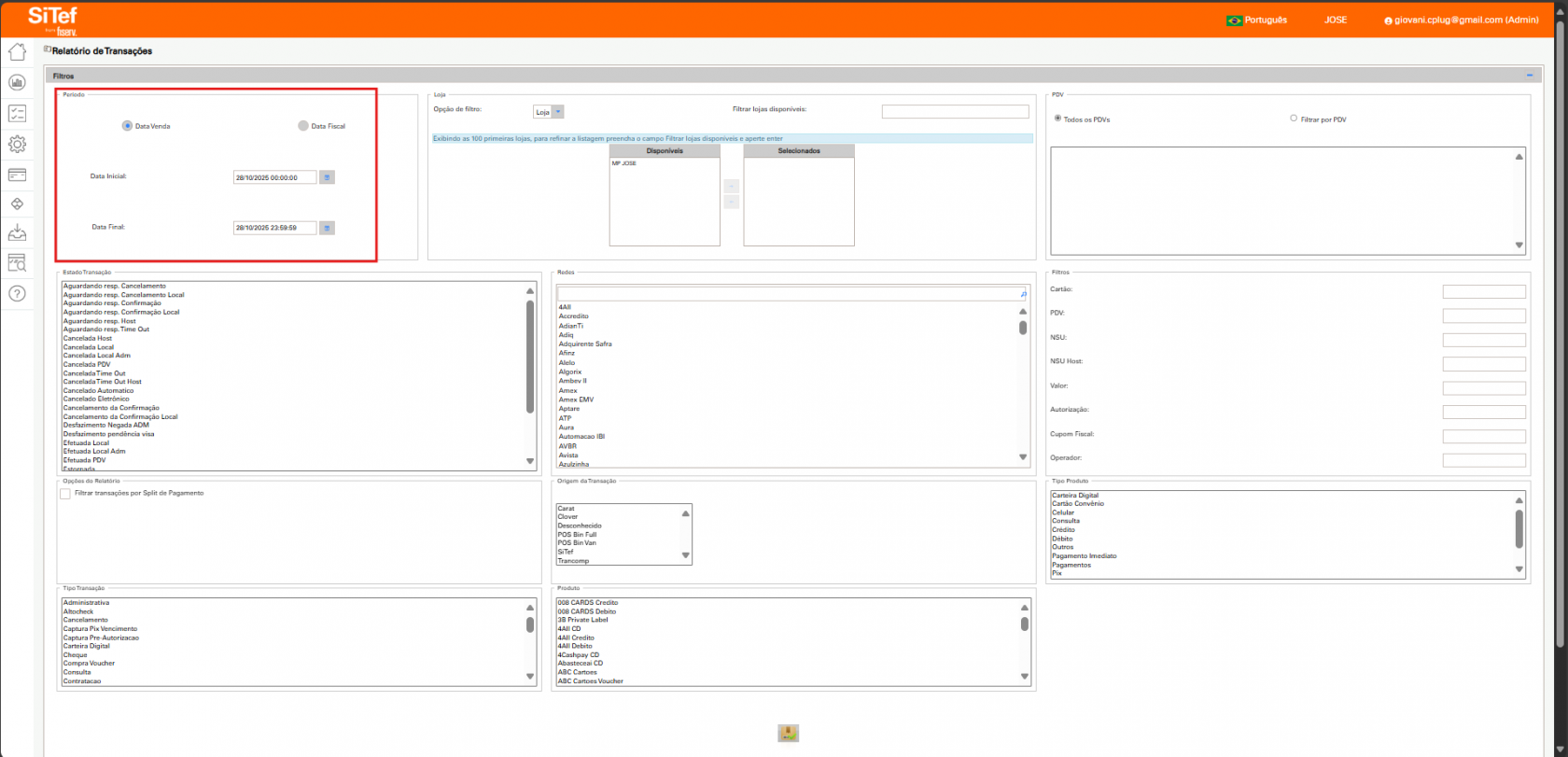
Task: Click the help question mark icon
Action: (17, 294)
